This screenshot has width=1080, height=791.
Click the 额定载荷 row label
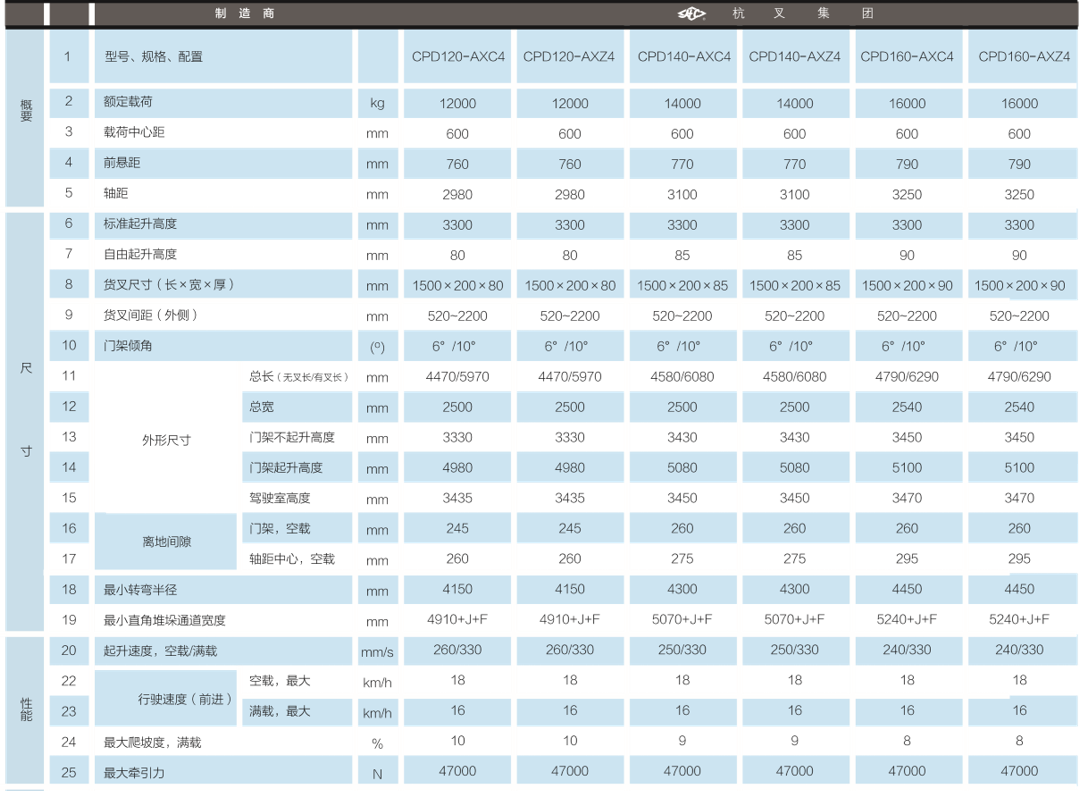(x=128, y=102)
